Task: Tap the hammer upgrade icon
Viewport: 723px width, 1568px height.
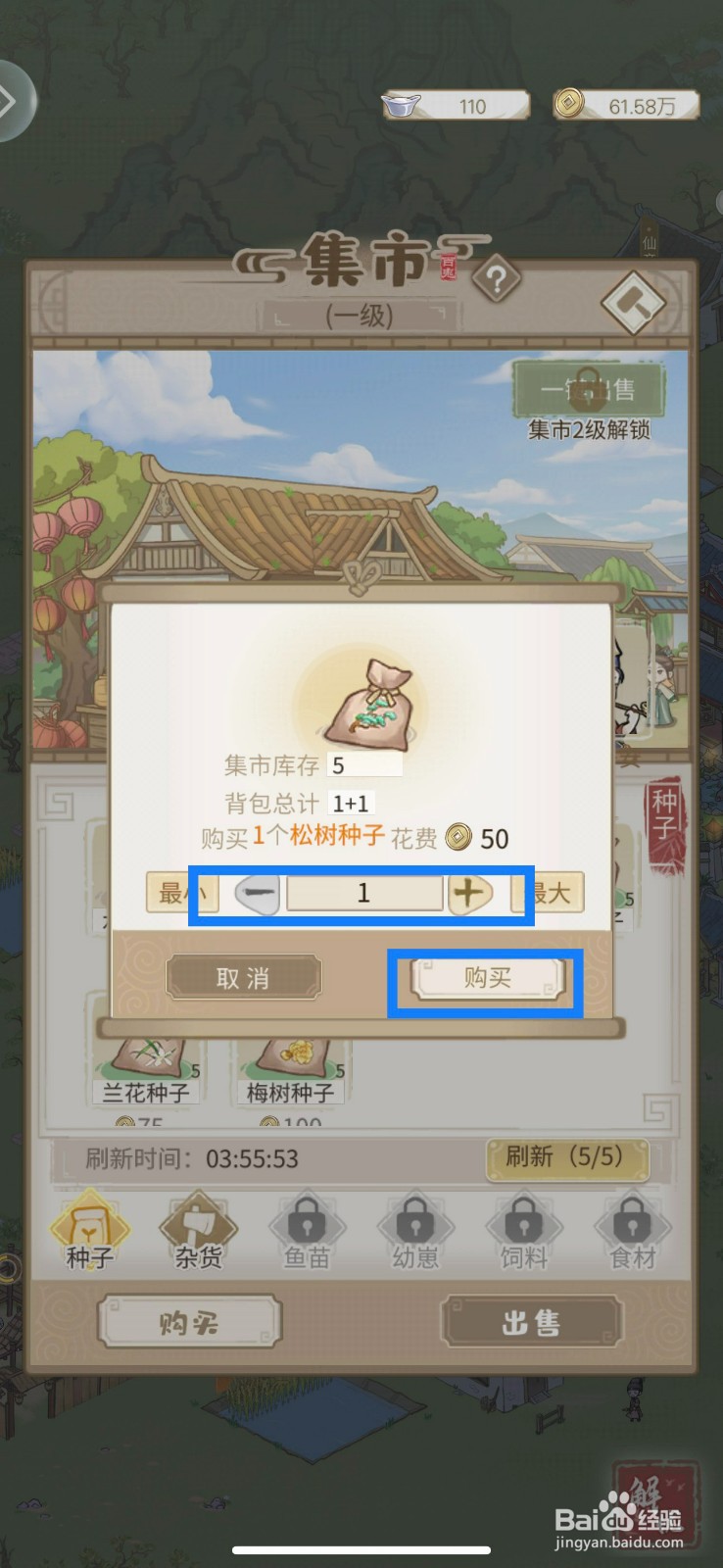Action: click(634, 302)
